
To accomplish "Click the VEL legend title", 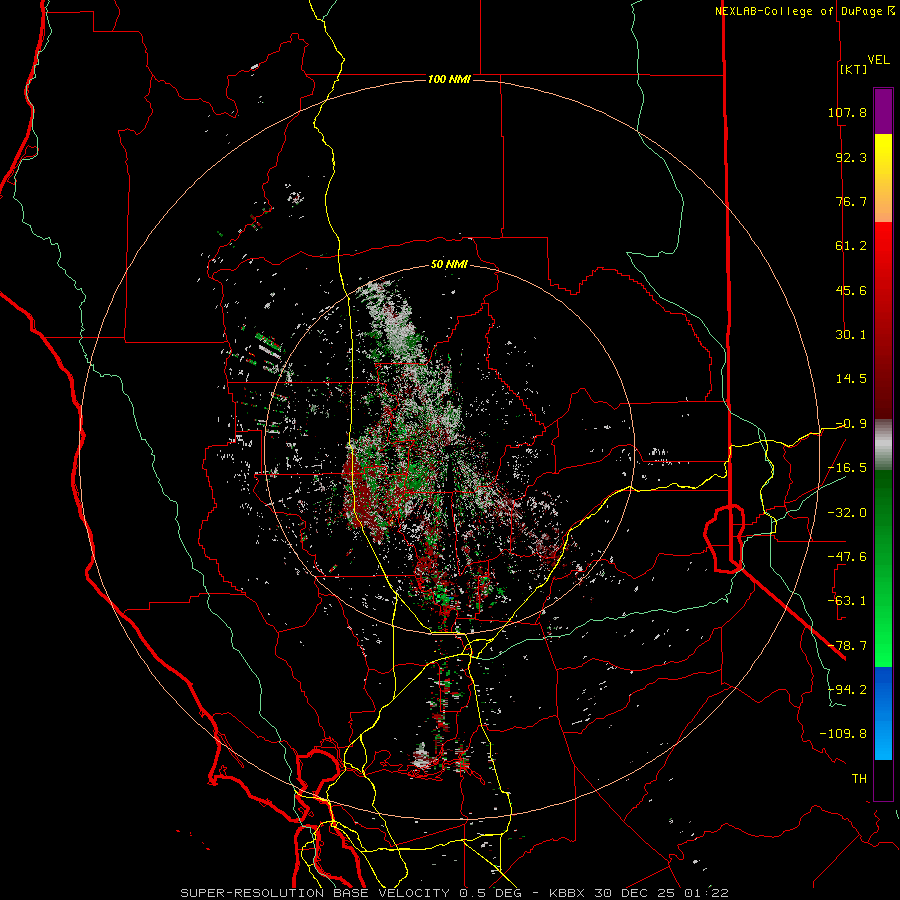I will 878,59.
